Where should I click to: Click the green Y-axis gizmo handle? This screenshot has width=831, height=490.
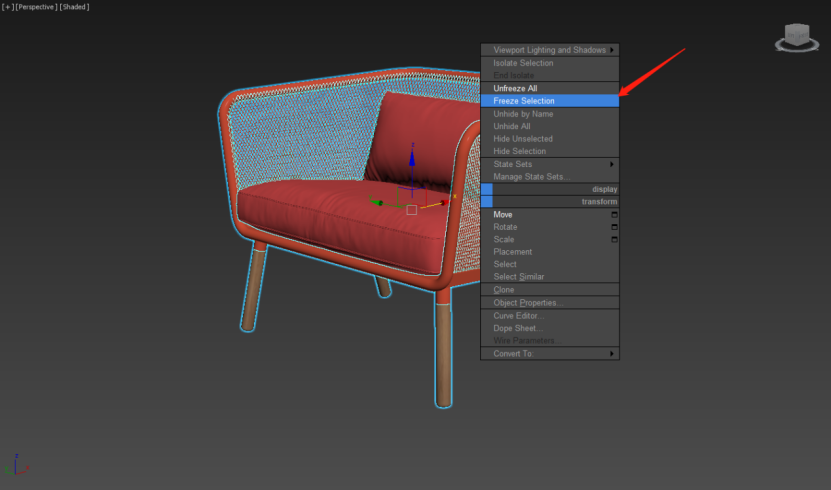[380, 203]
